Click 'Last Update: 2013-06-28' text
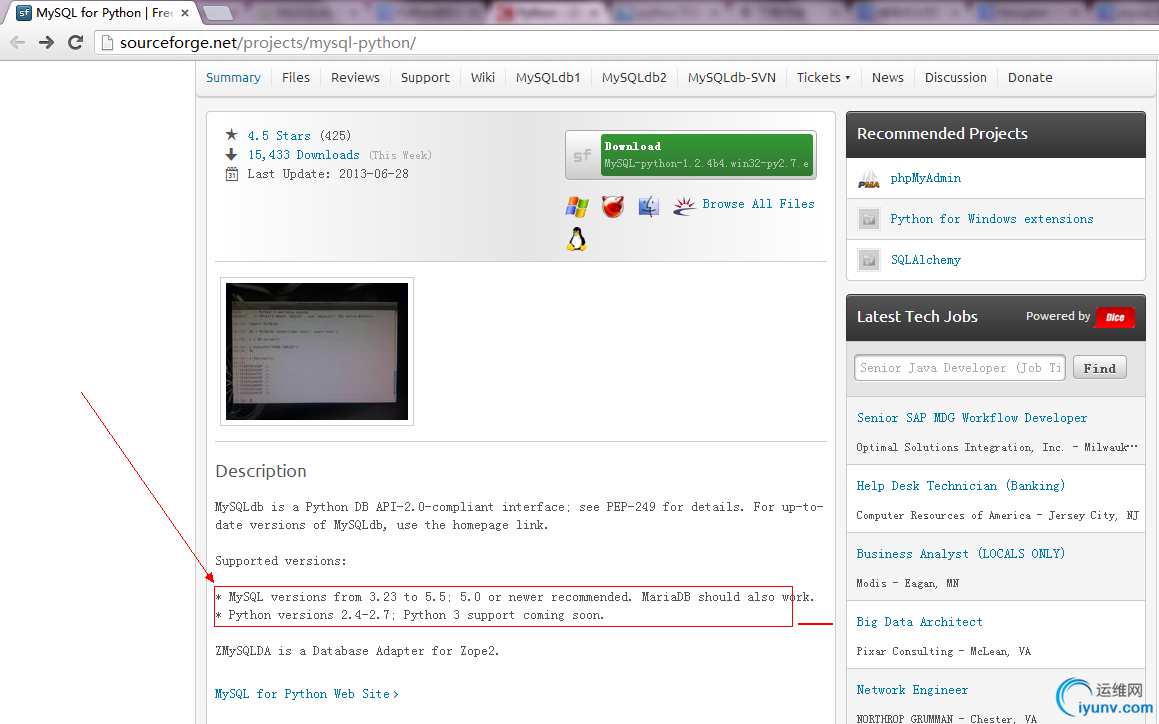Image resolution: width=1159 pixels, height=724 pixels. pos(327,175)
